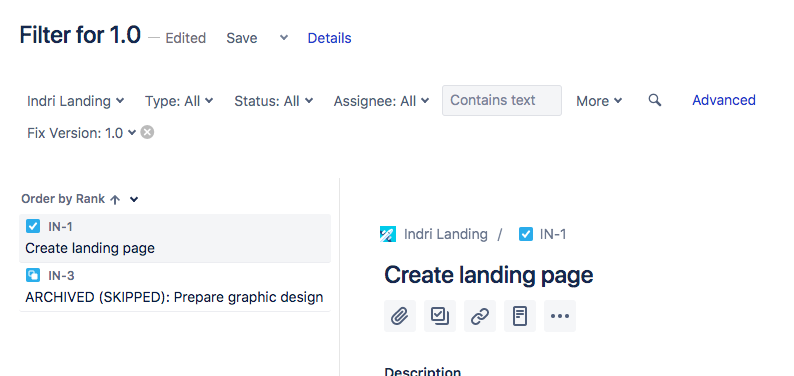Open the Fix Version: 1.0 dropdown
This screenshot has height=376, width=794.
click(x=82, y=133)
